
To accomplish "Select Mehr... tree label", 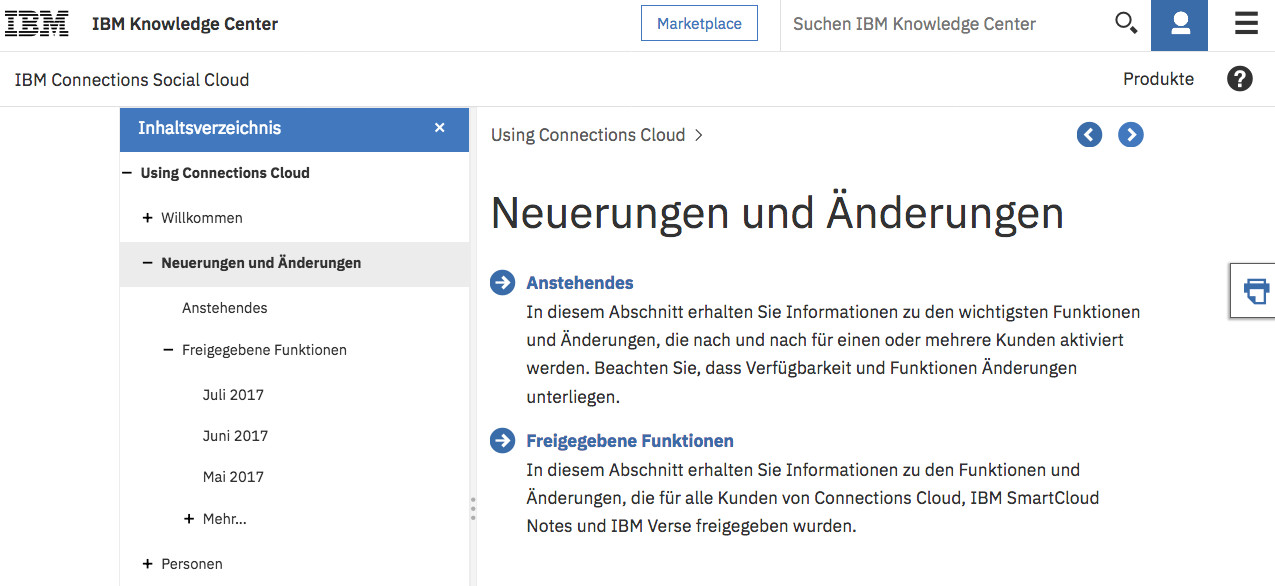I will (224, 519).
